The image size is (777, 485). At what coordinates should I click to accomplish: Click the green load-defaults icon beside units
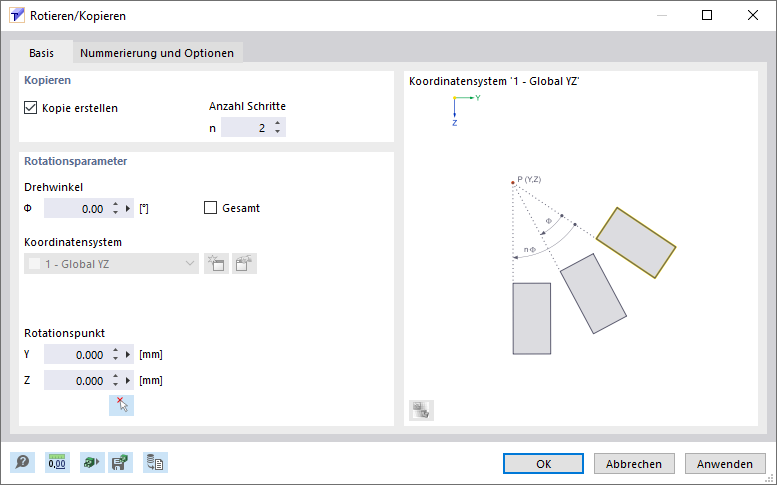tap(92, 462)
